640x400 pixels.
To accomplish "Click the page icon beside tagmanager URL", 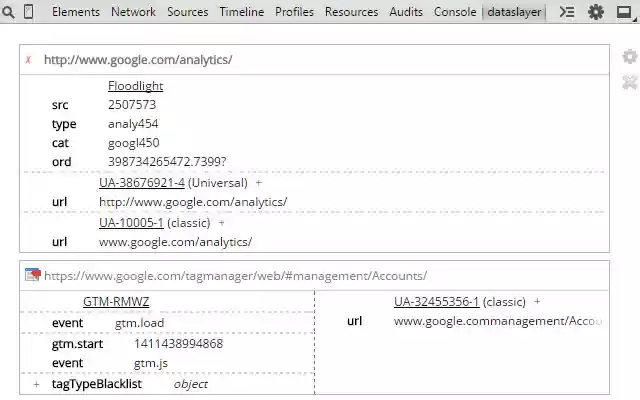I will tap(33, 275).
